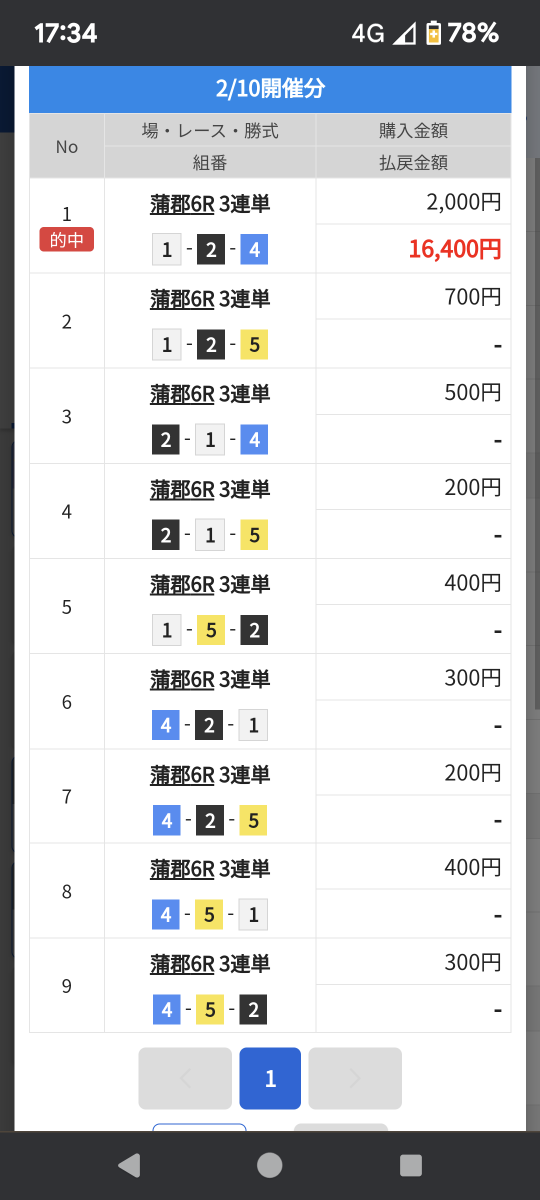Image resolution: width=540 pixels, height=1200 pixels.
Task: Open 蒲郡6R link in row 1
Action: point(182,204)
